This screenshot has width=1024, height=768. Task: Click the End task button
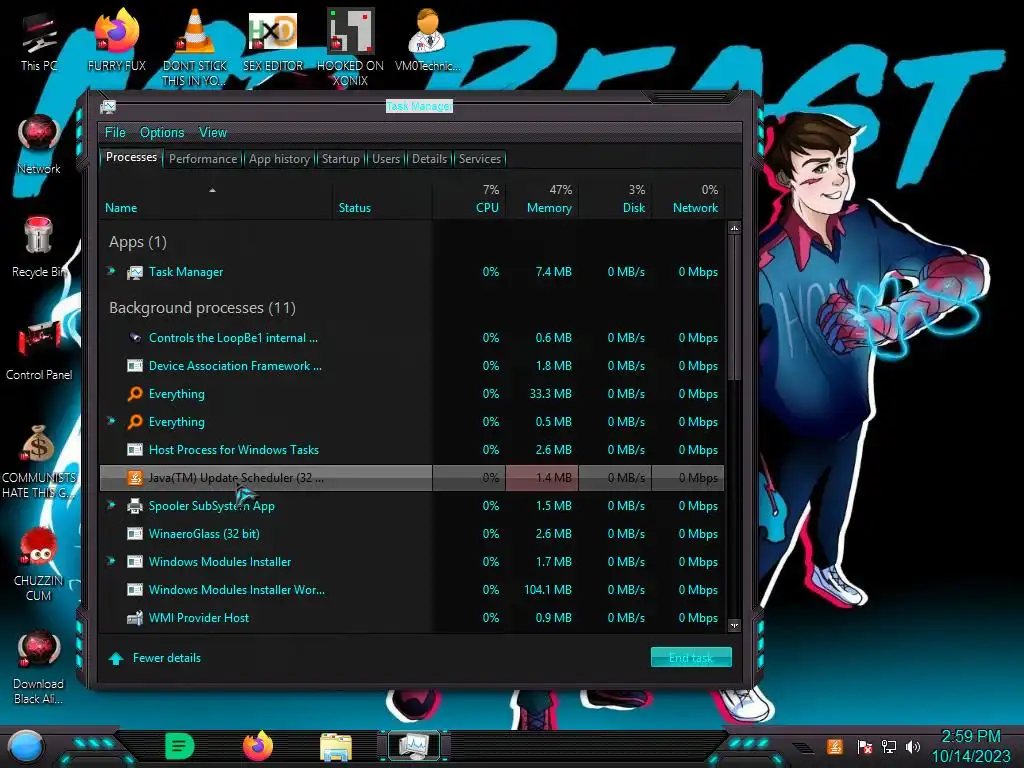tap(691, 658)
